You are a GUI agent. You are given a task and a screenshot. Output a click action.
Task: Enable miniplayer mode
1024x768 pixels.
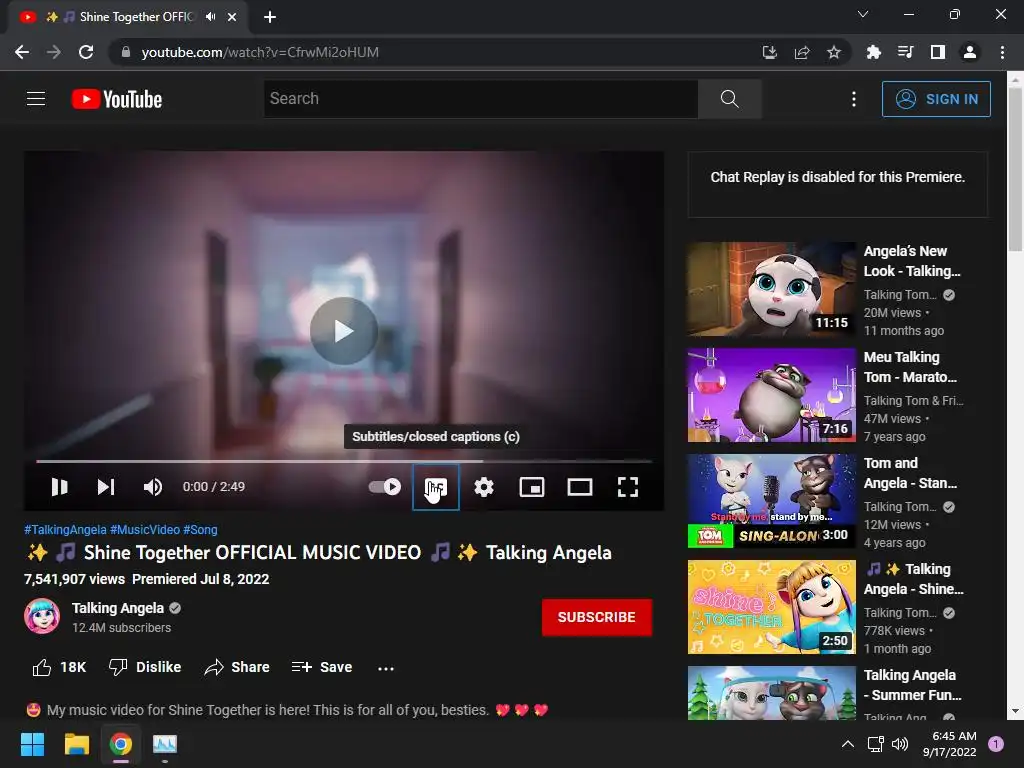click(532, 487)
